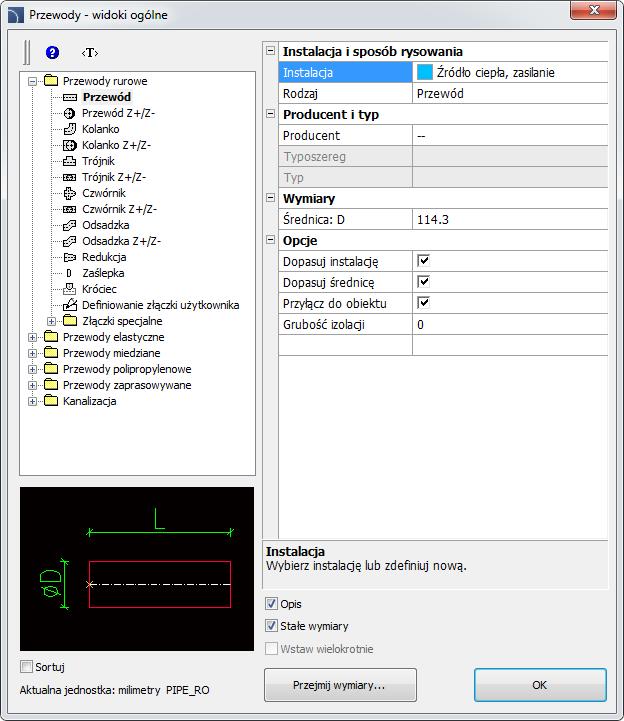
Task: Click the Przewody elastyczne folder icon
Action: pos(51,337)
